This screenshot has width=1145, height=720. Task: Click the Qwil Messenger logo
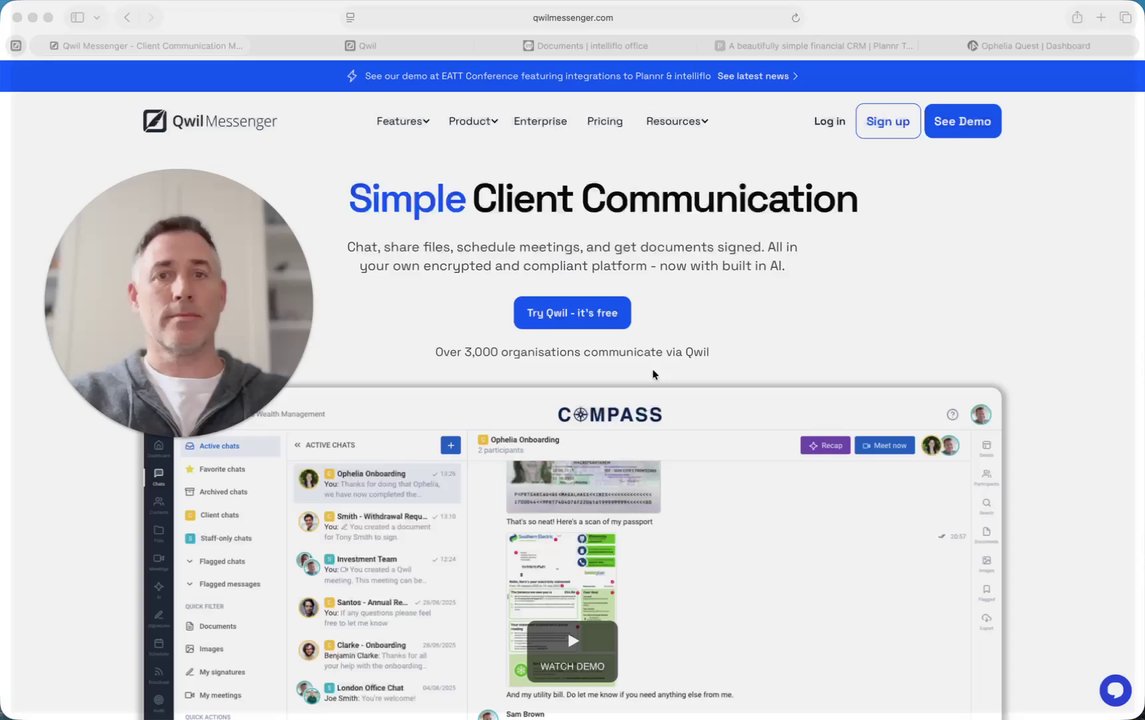[210, 121]
